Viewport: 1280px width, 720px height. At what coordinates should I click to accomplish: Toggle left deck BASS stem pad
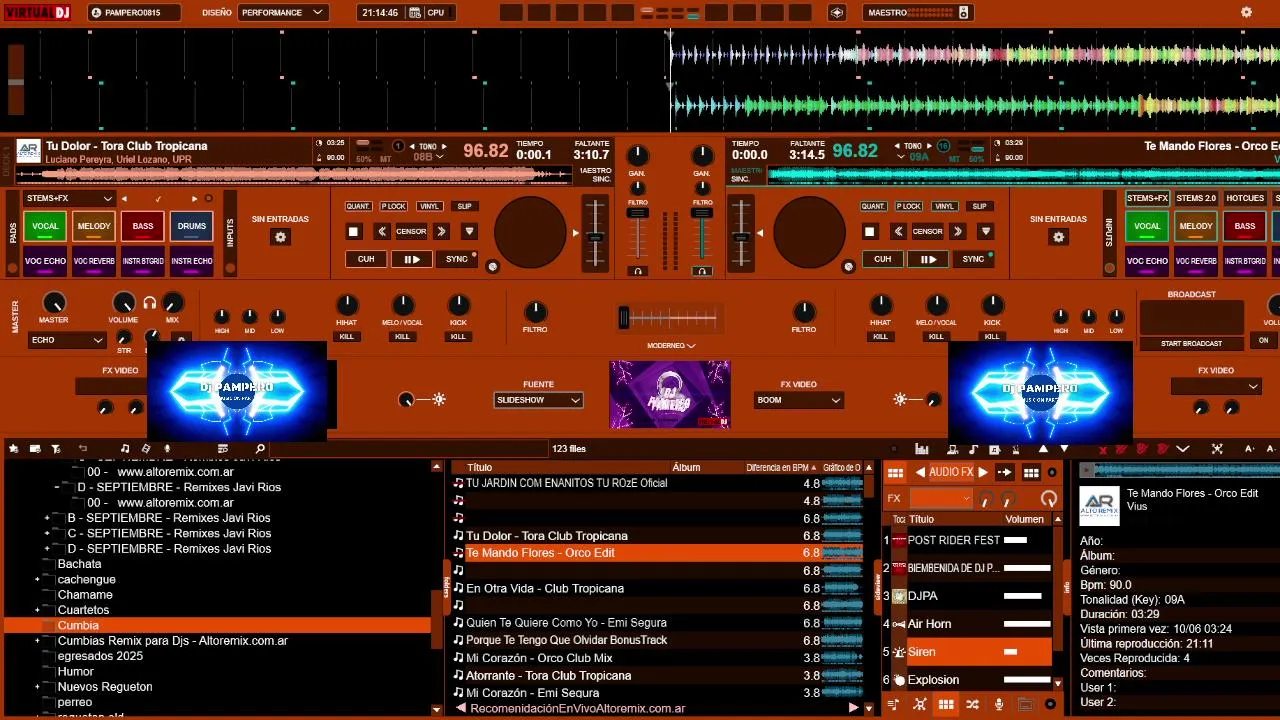point(143,226)
